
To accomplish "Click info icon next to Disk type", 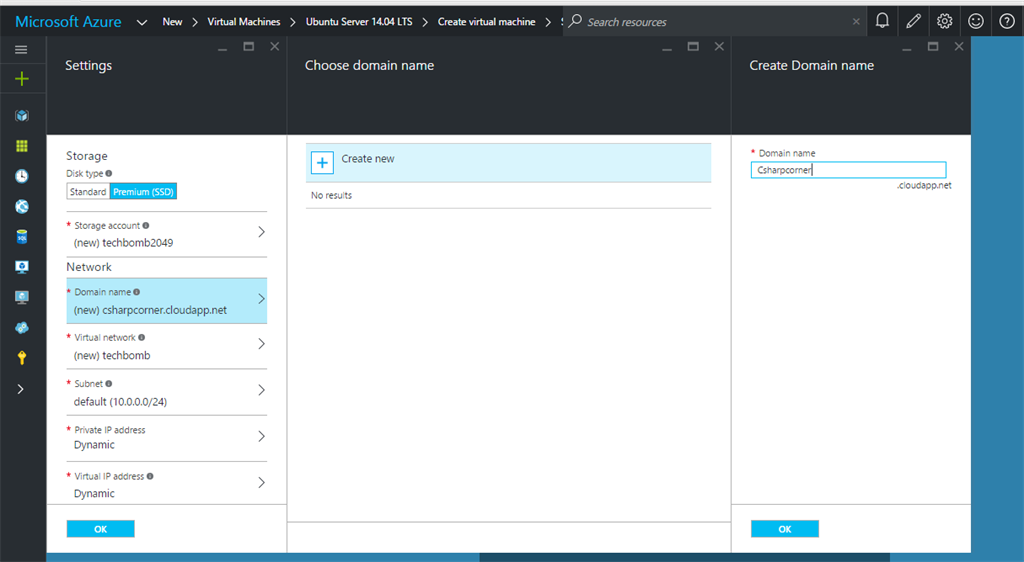I will [x=109, y=174].
